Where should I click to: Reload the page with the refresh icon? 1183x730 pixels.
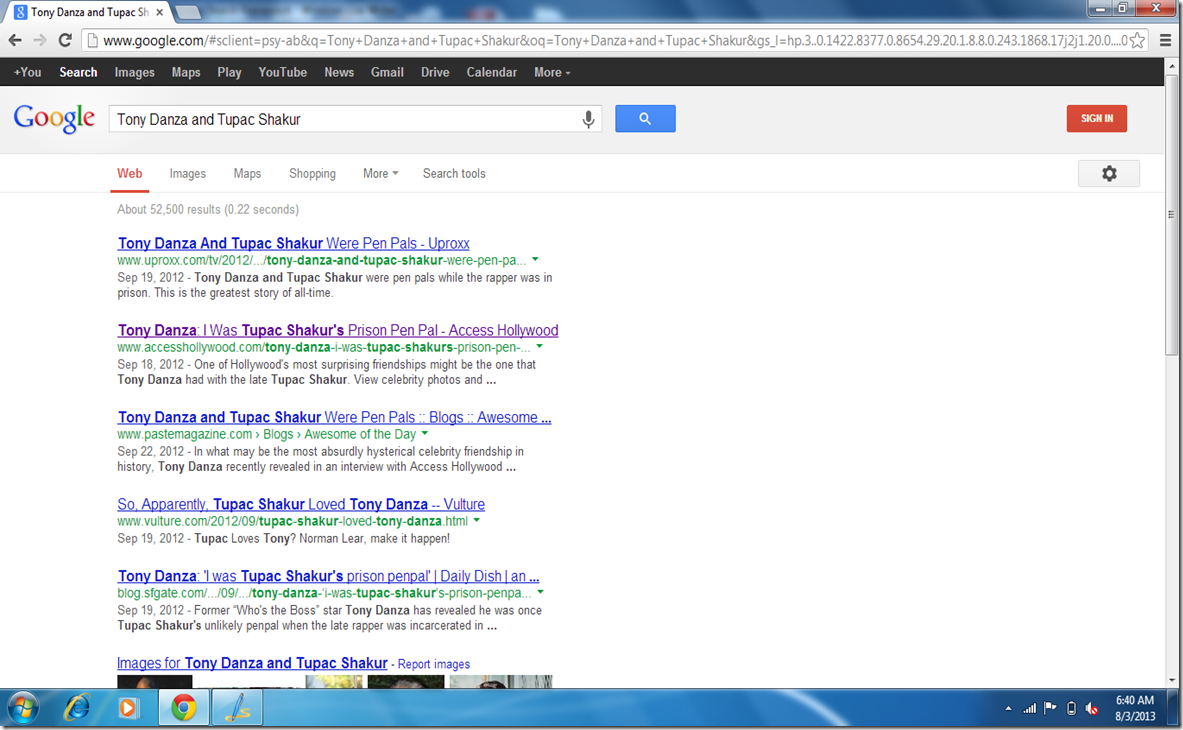65,41
